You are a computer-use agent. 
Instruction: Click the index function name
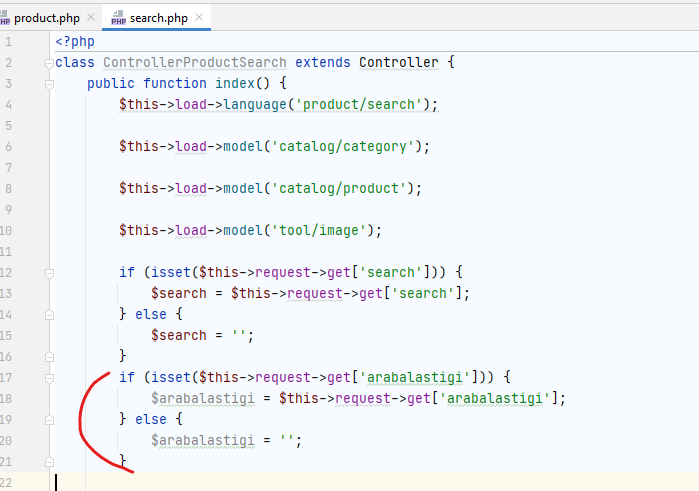235,83
